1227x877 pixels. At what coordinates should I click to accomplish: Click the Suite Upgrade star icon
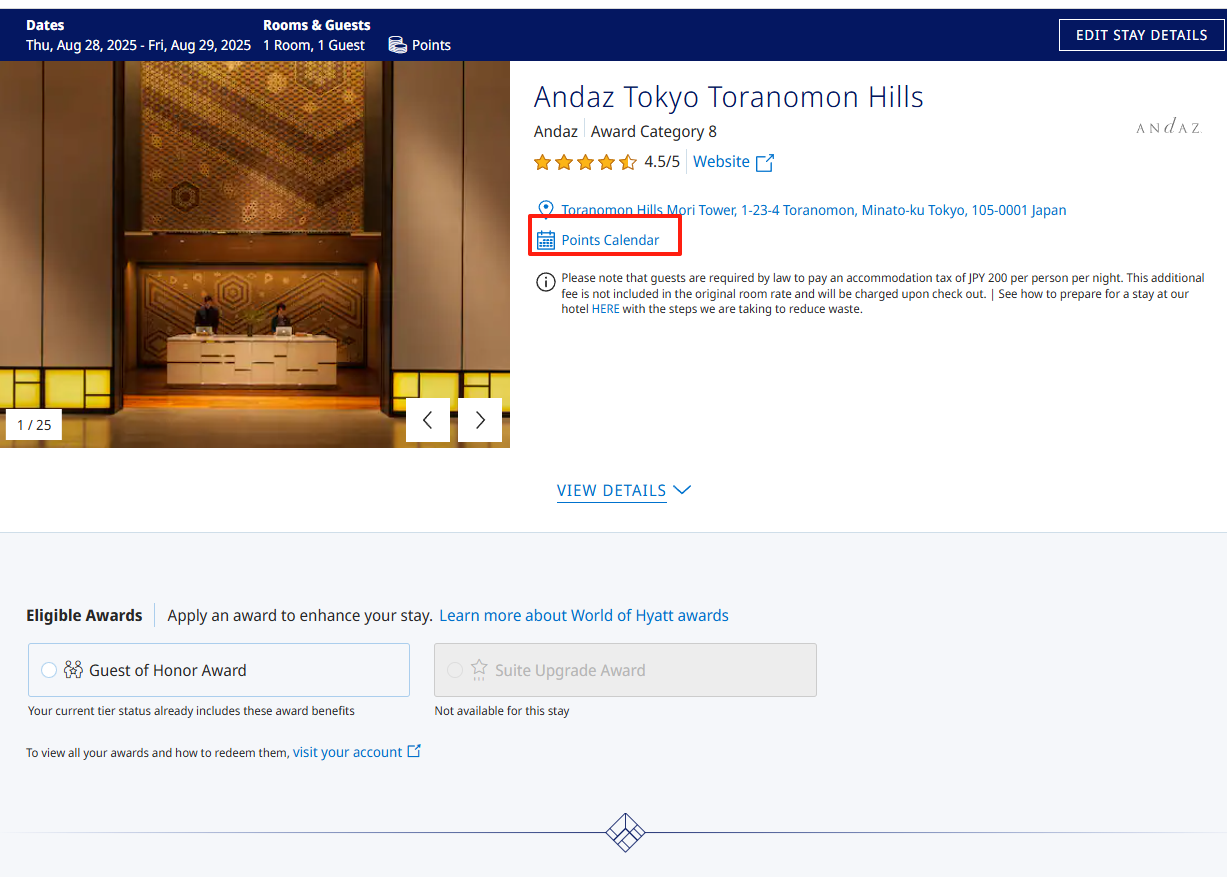point(479,670)
